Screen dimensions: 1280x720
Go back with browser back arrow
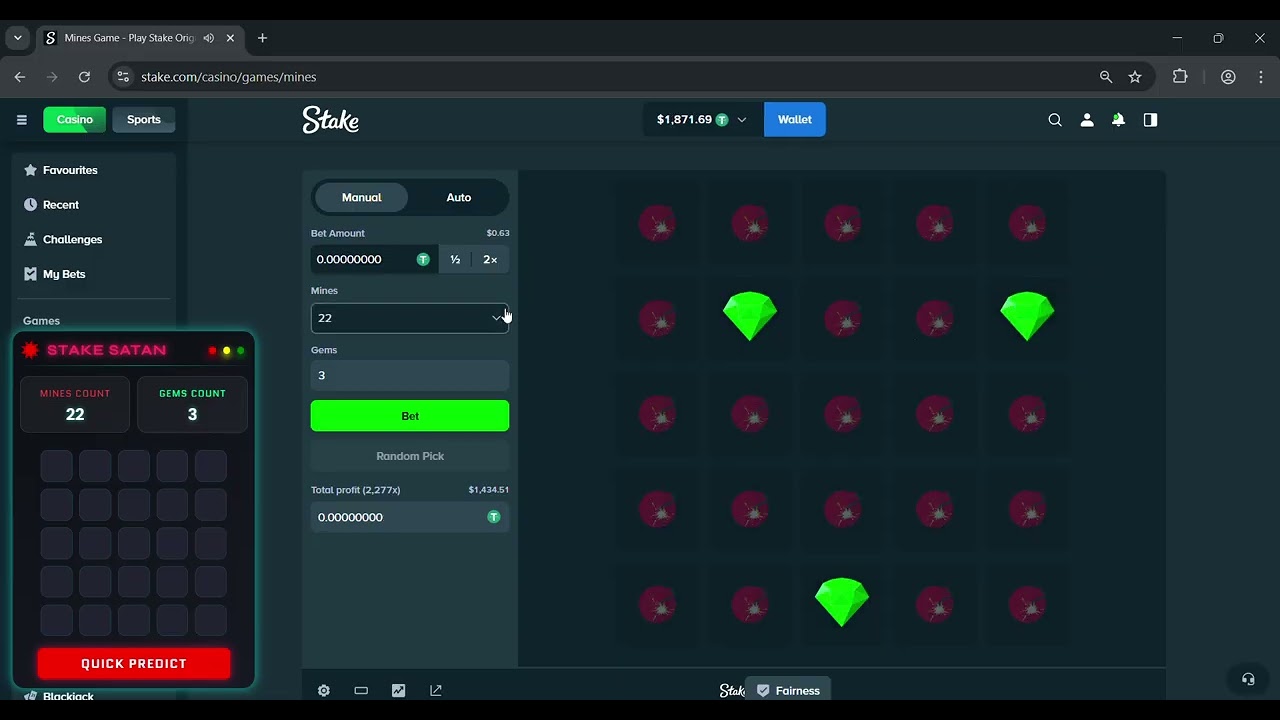tap(20, 77)
